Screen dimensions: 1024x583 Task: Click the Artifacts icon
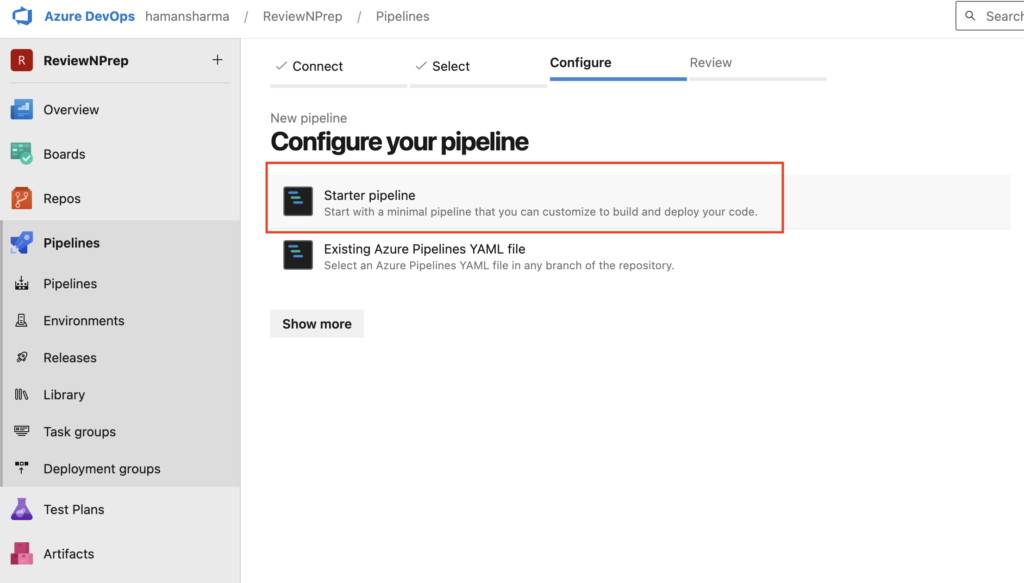(22, 554)
